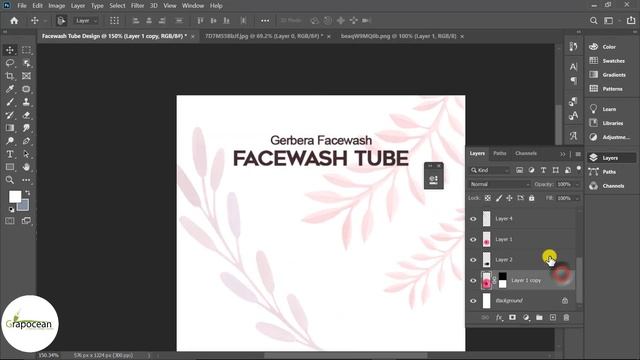Screen dimensions: 640x360
Task: Click the link layers icon
Action: point(485,318)
